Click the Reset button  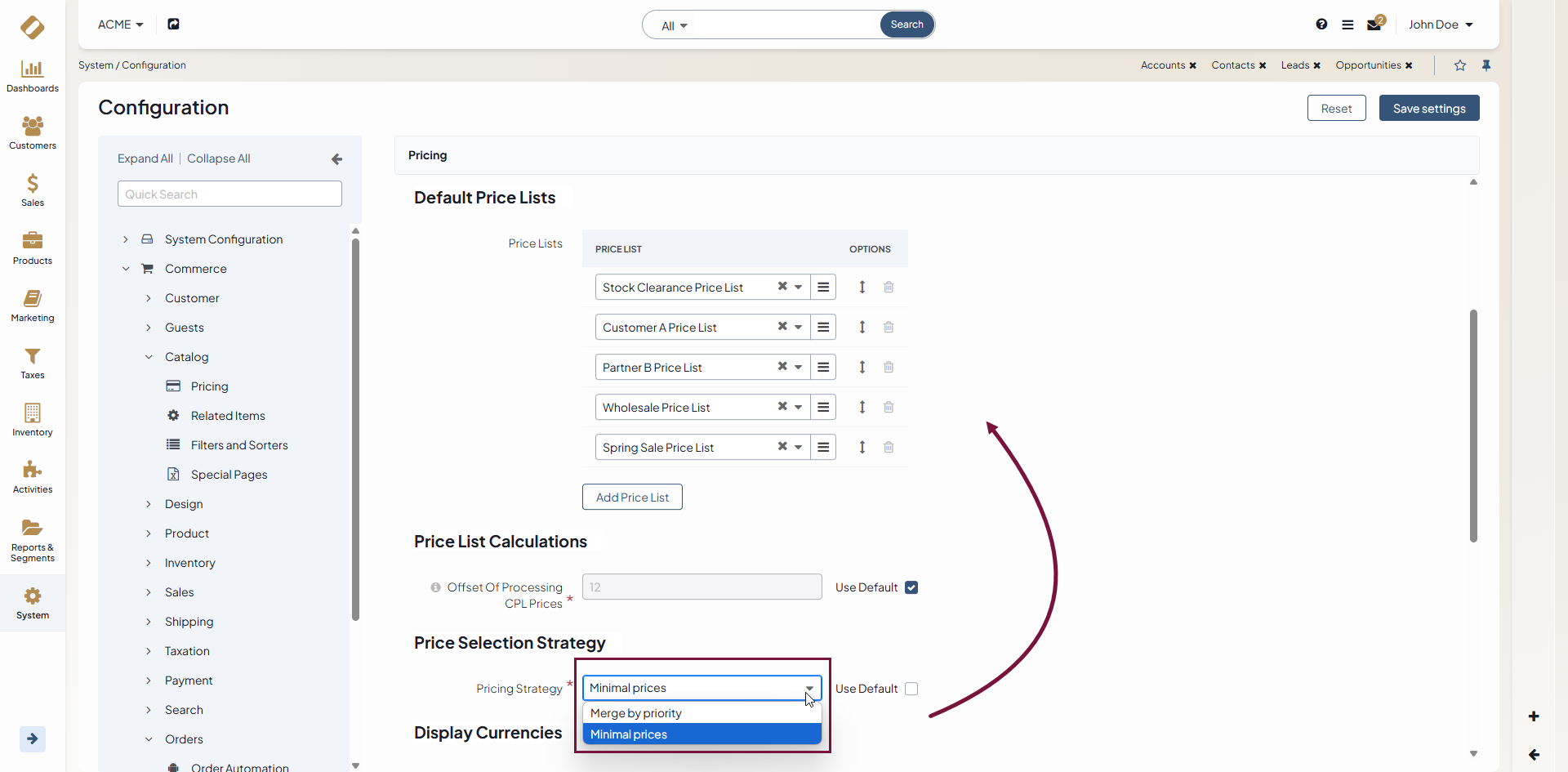click(x=1337, y=108)
